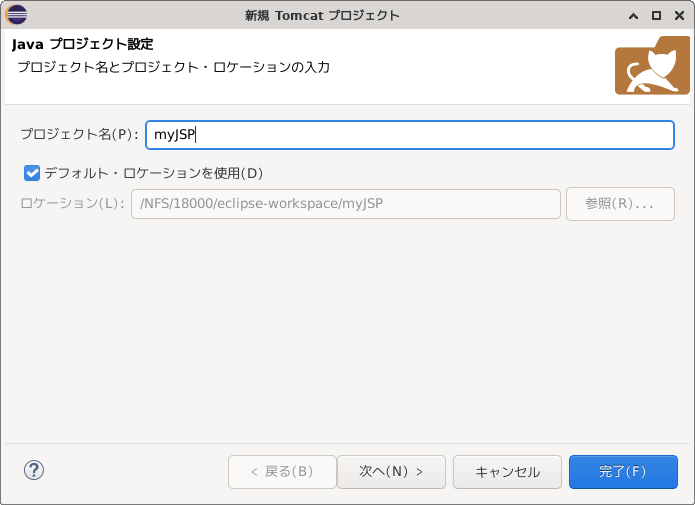The image size is (695, 505).
Task: Cancel the wizard with キャンセル
Action: point(508,472)
